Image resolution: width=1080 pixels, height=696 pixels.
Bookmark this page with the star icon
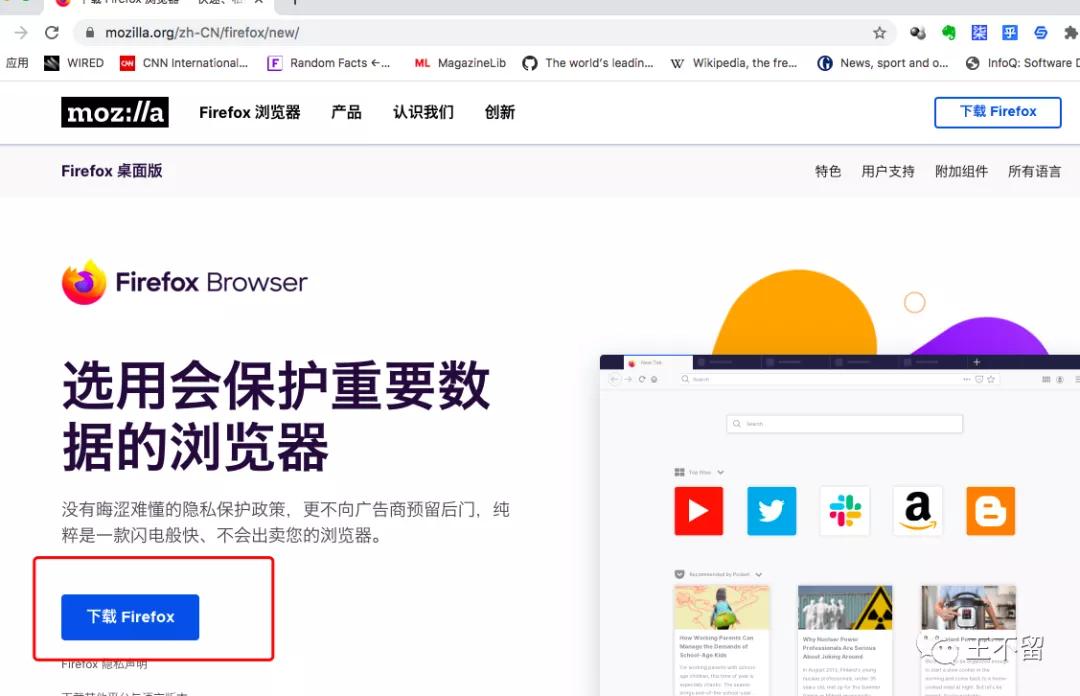879,32
